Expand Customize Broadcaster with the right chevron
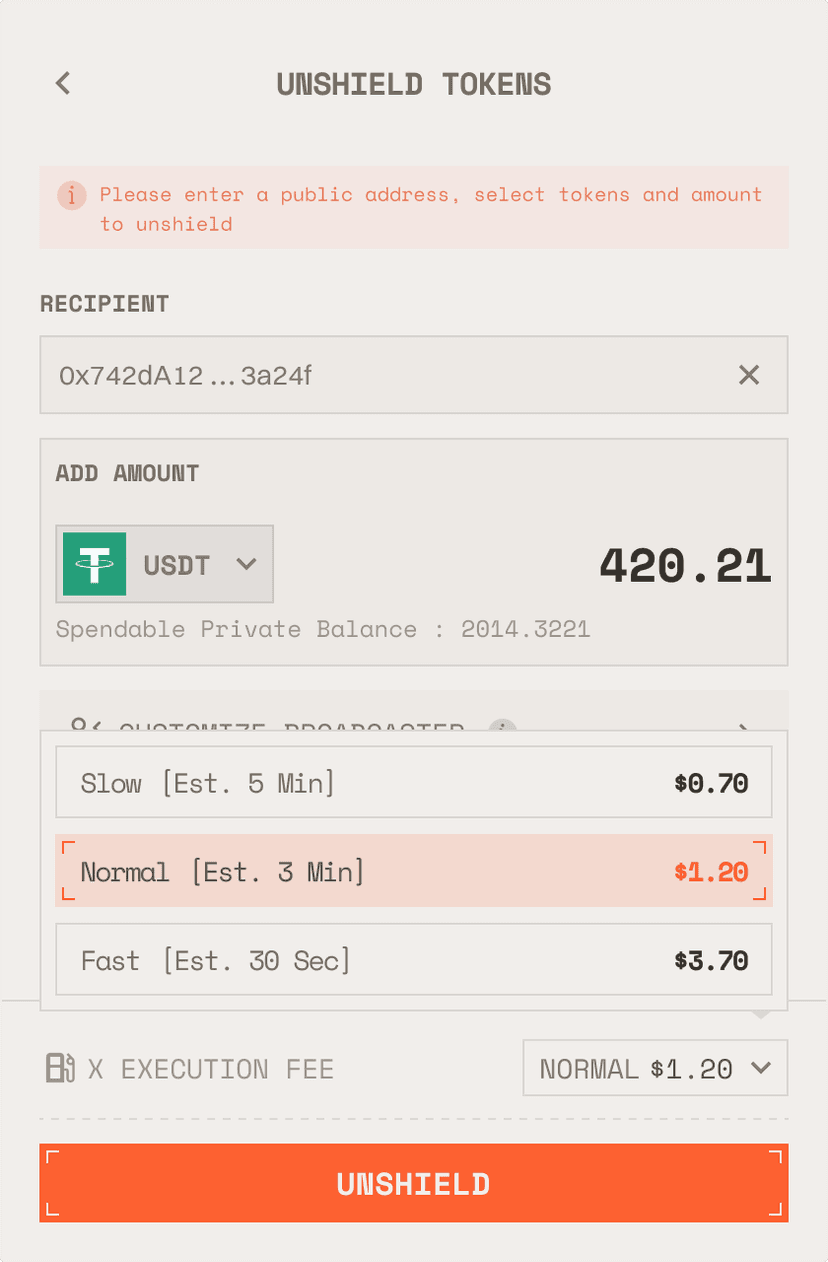 coord(743,726)
